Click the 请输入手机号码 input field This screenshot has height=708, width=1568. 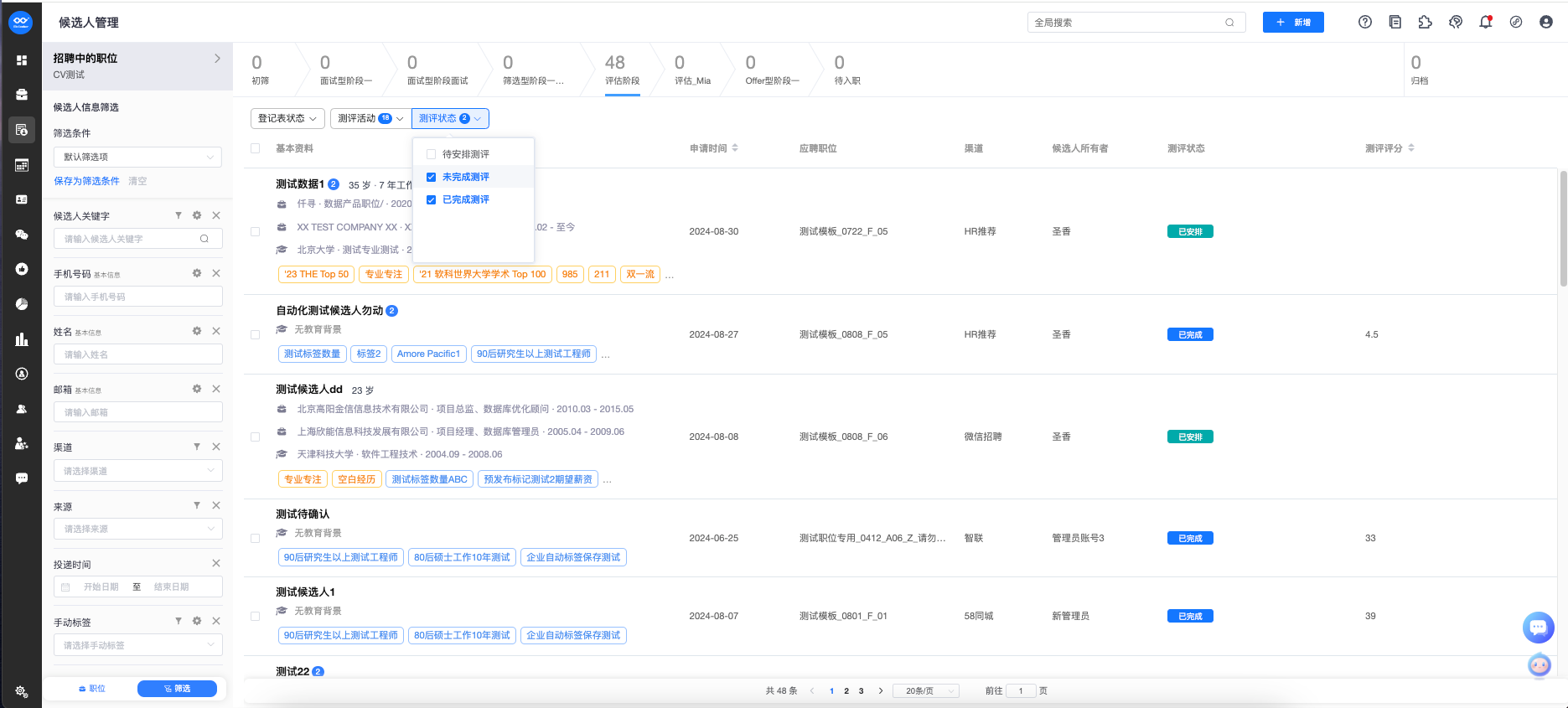(x=138, y=297)
